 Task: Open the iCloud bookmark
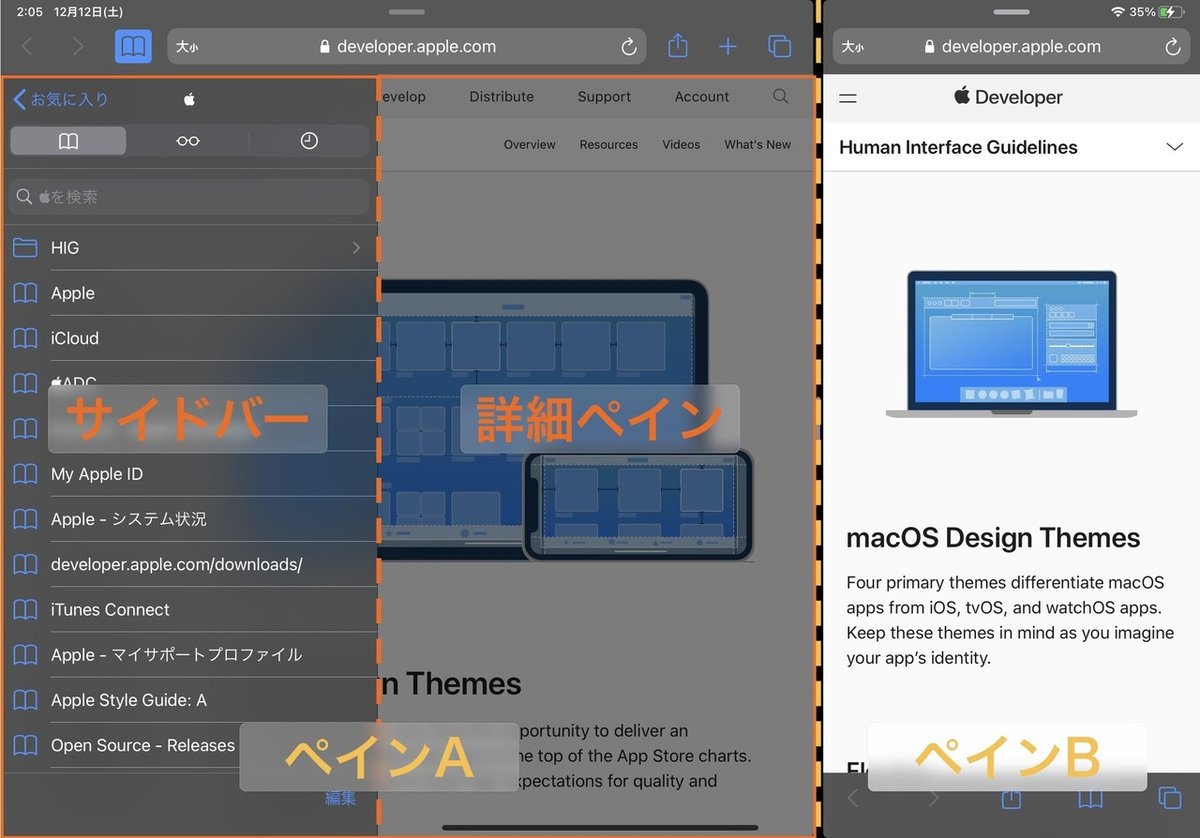[x=190, y=338]
